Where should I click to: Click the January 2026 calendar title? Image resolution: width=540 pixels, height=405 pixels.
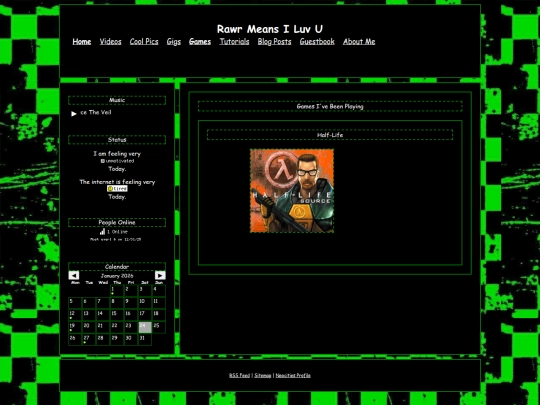pyautogui.click(x=117, y=276)
